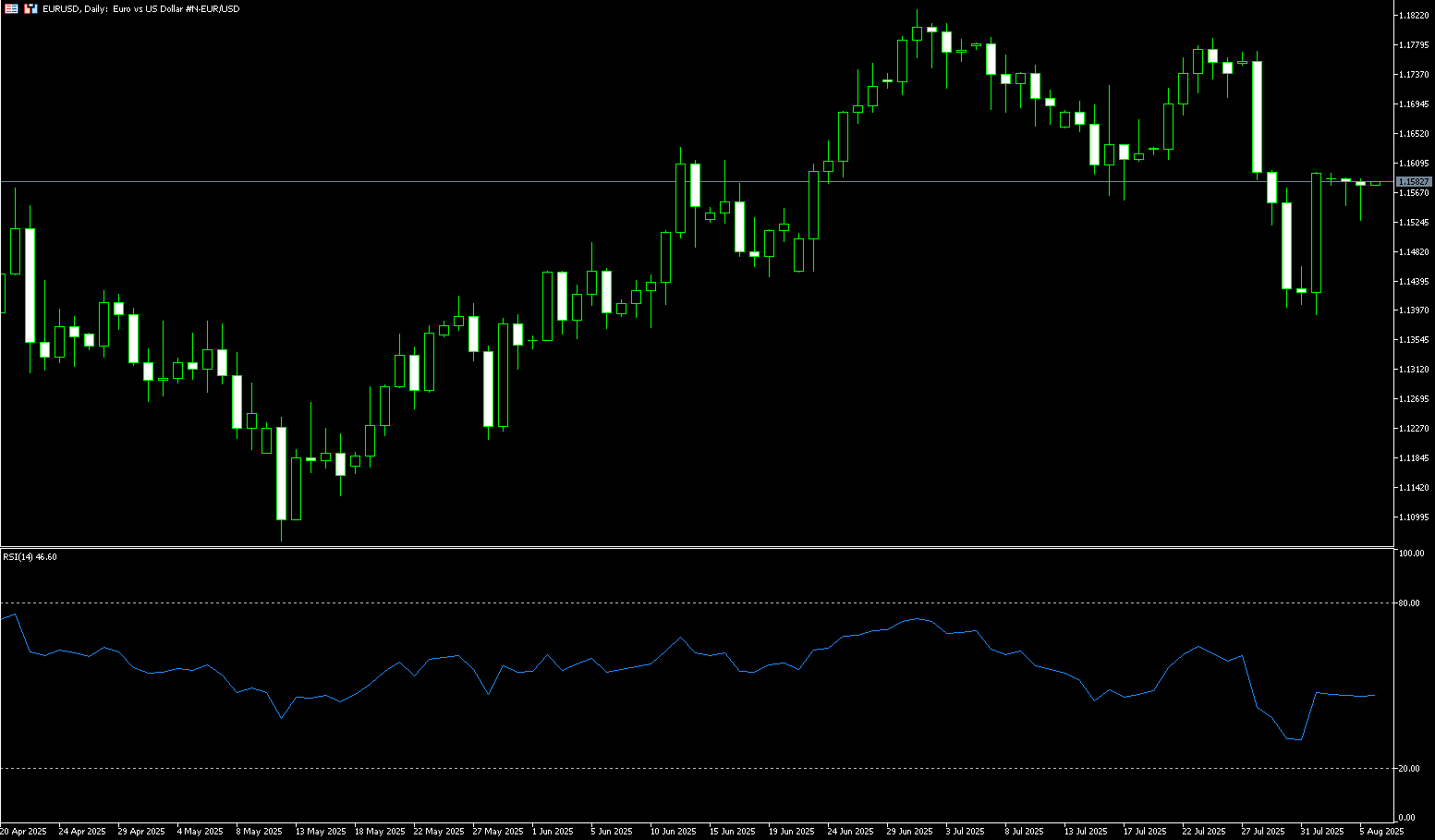Click the 8 Jul 2025 date label
Viewport: 1435px width, 840px height.
tap(1024, 832)
